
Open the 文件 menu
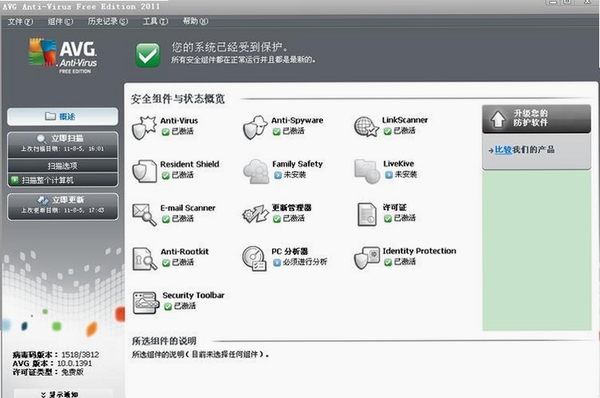pyautogui.click(x=20, y=21)
